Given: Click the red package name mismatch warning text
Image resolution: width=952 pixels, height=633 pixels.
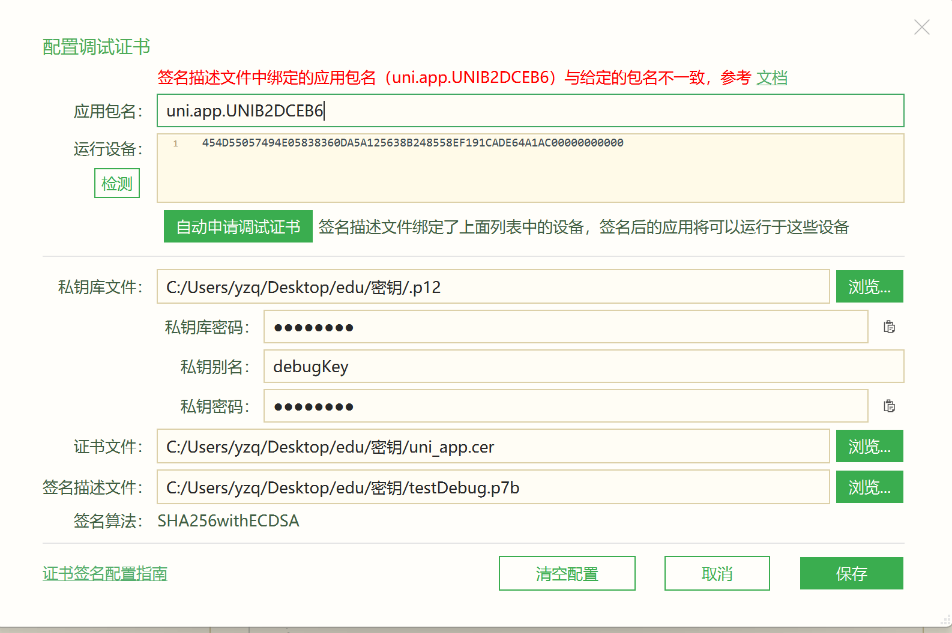Looking at the screenshot, I should pyautogui.click(x=454, y=78).
